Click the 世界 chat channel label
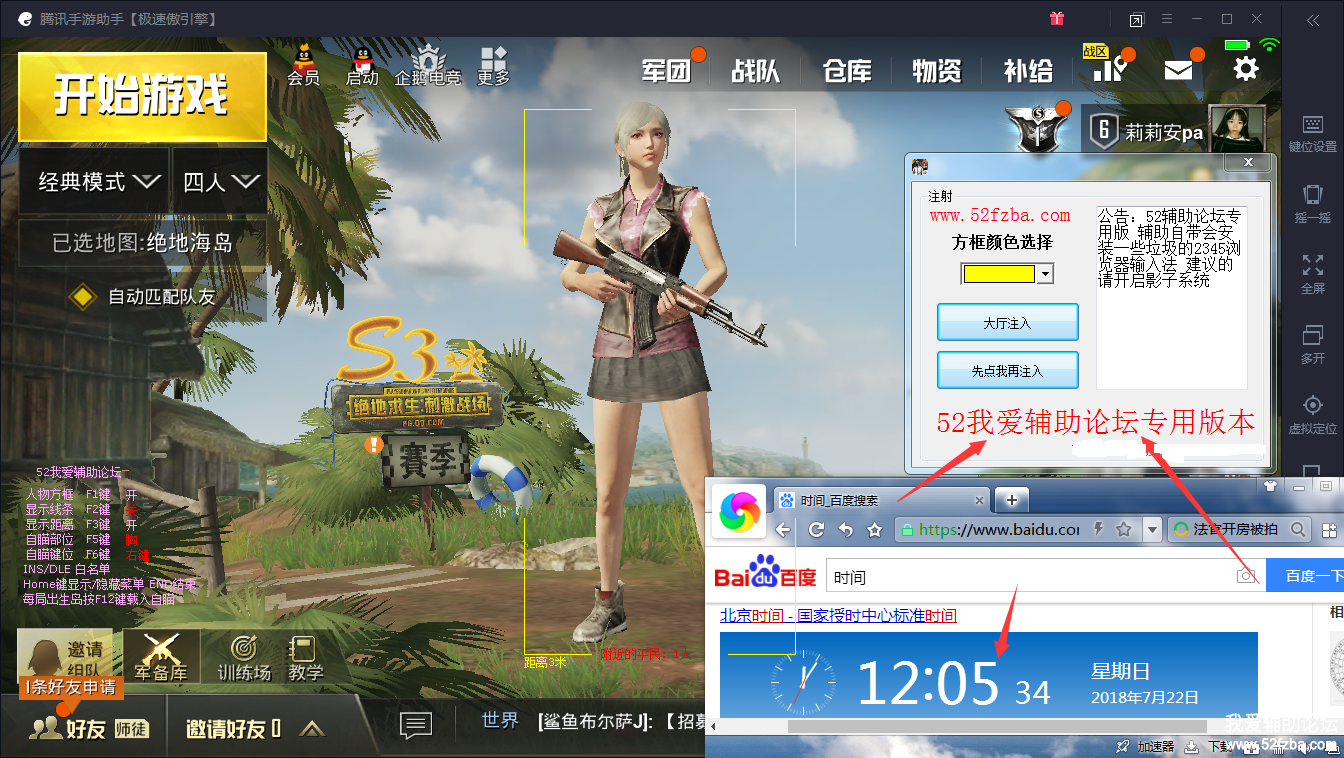1344x758 pixels. click(x=500, y=721)
